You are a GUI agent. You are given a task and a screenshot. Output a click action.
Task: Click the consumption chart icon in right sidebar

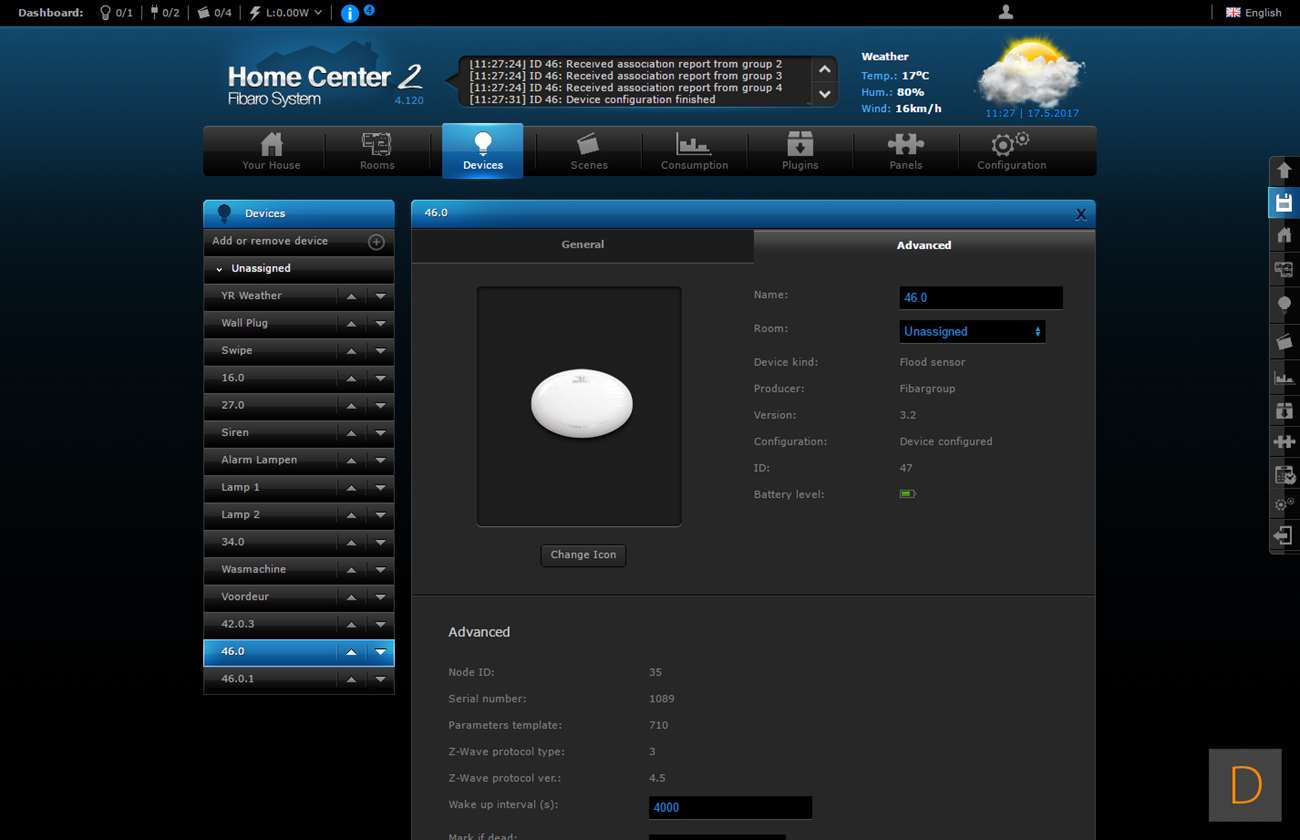1284,376
